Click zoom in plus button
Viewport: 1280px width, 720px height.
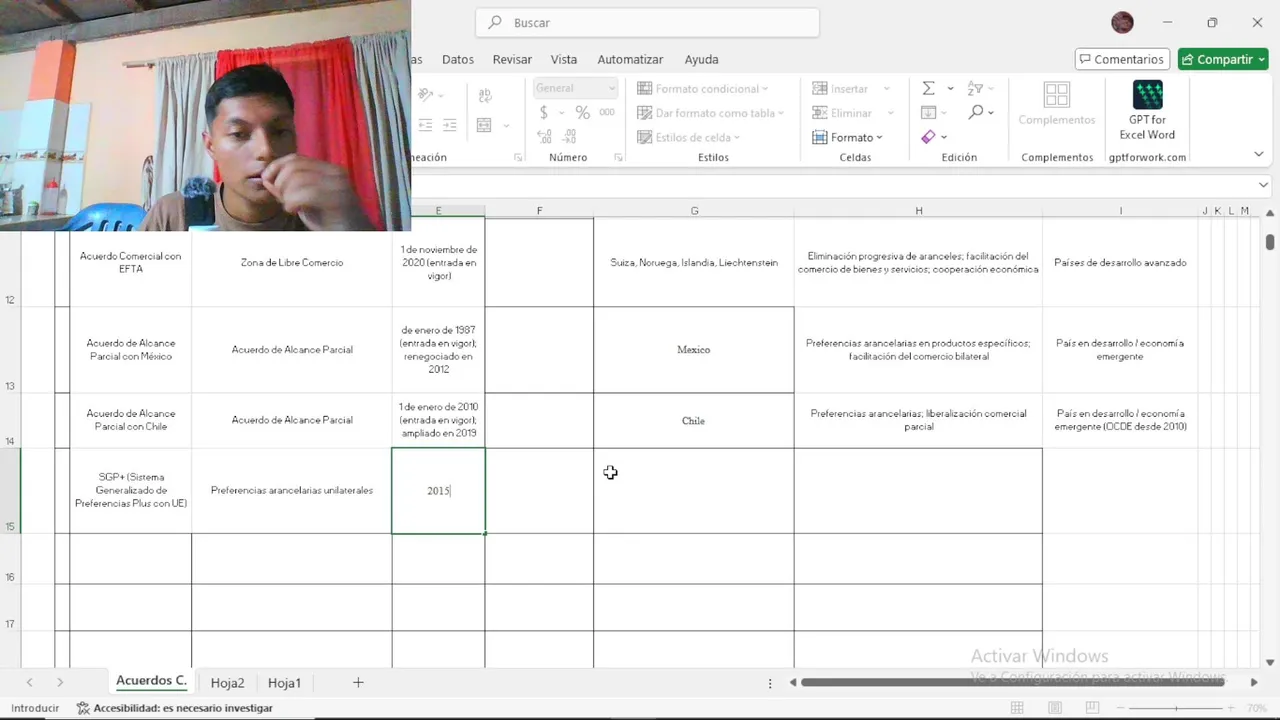[x=1229, y=708]
